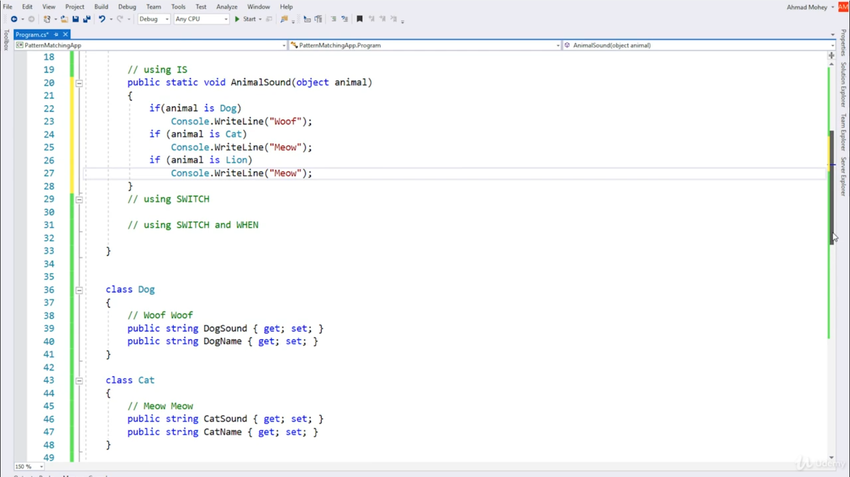Click the DogSound property name
Screen dimensions: 850x477
click(x=225, y=328)
